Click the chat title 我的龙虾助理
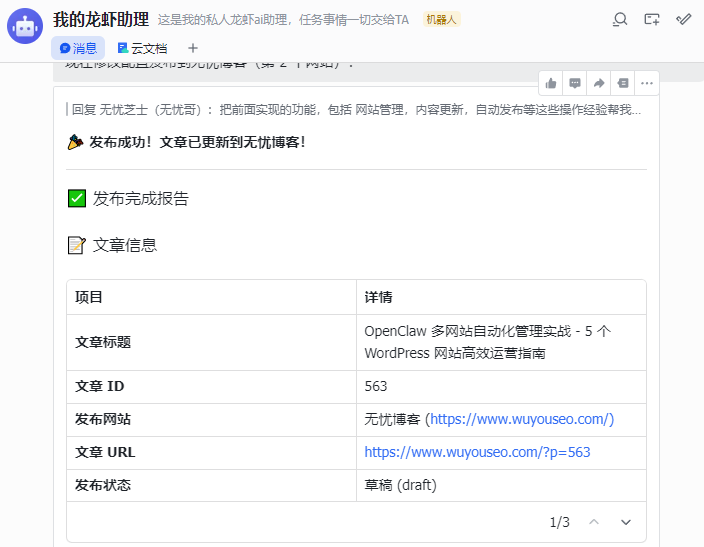 (101, 19)
